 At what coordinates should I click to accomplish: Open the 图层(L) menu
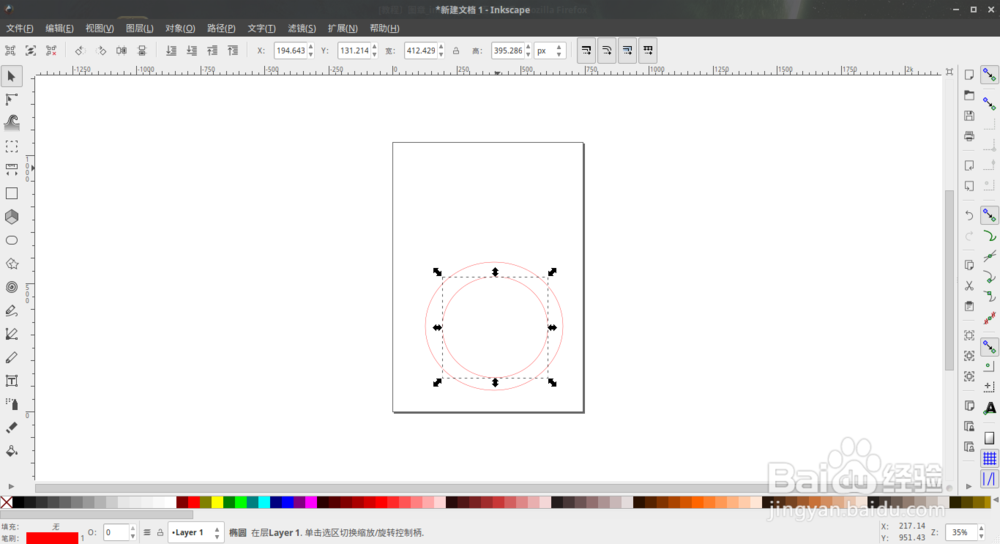140,28
